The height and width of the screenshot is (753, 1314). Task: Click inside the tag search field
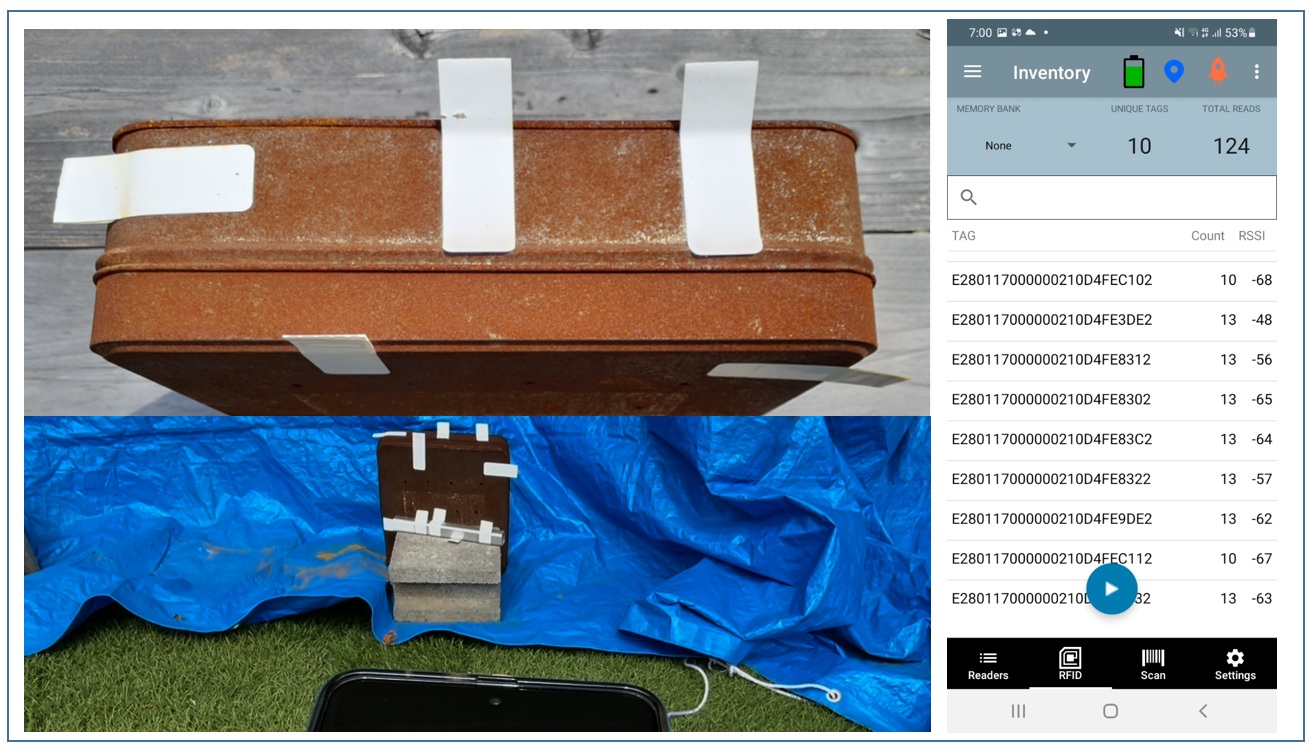click(1120, 197)
